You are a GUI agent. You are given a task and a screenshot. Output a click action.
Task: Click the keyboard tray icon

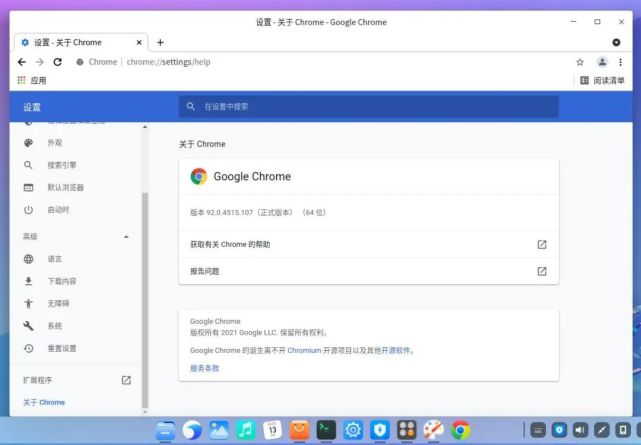tap(538, 430)
